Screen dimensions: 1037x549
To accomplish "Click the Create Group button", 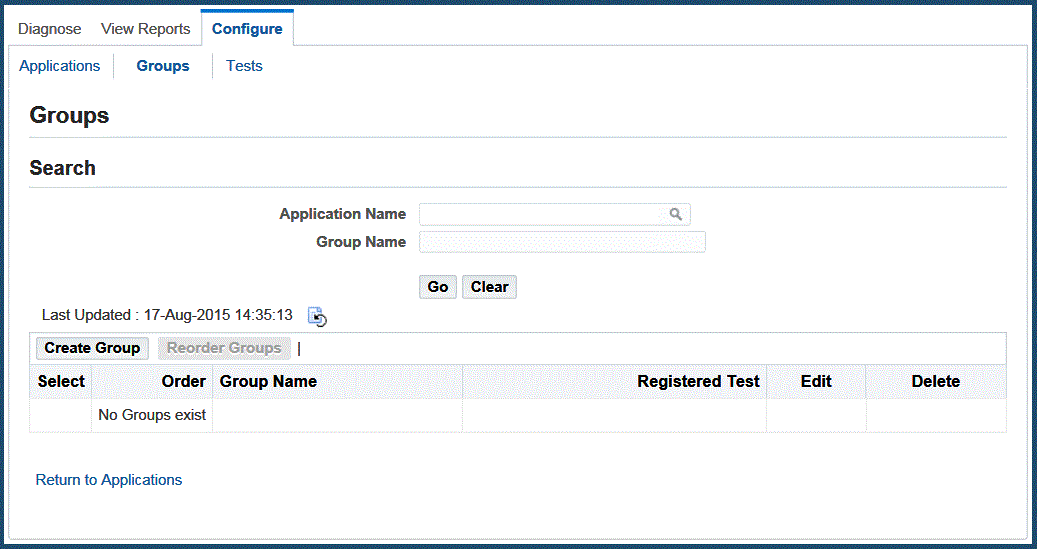I will (x=92, y=348).
